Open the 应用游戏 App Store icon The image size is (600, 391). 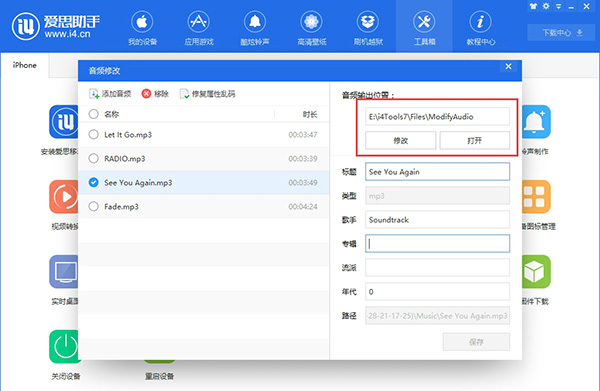[198, 22]
